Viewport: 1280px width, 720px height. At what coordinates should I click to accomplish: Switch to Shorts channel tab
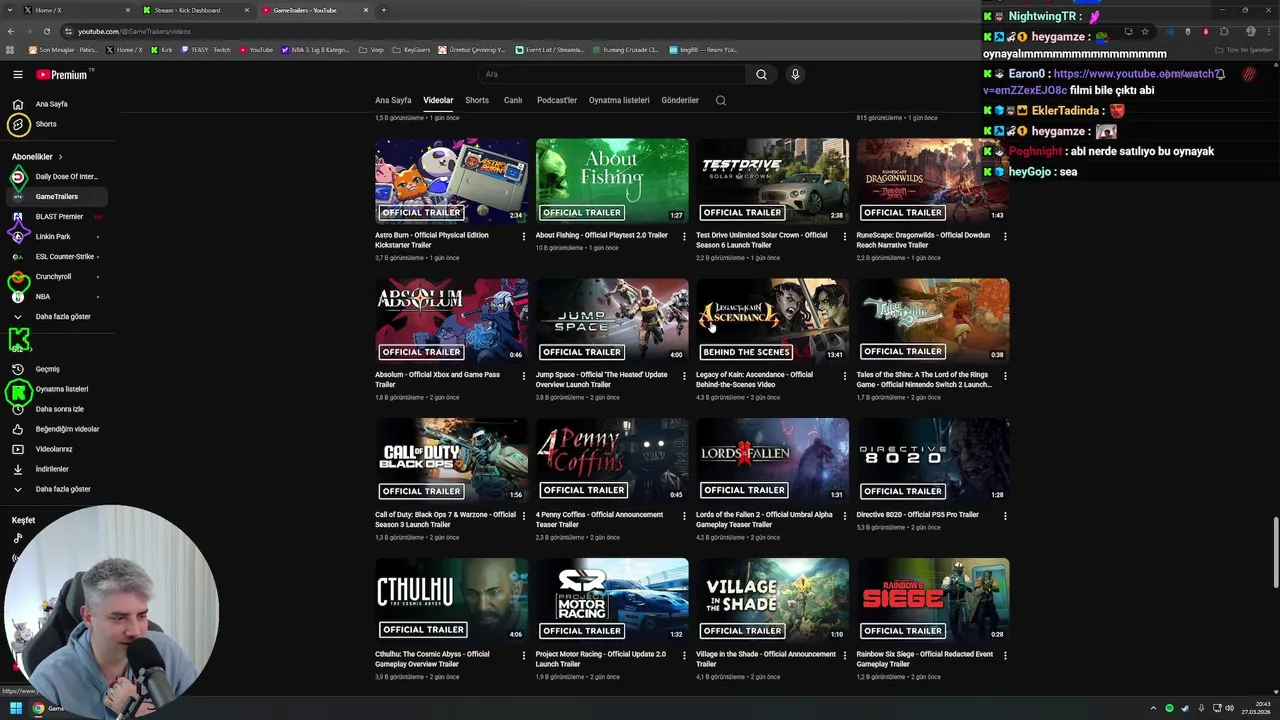coord(477,100)
